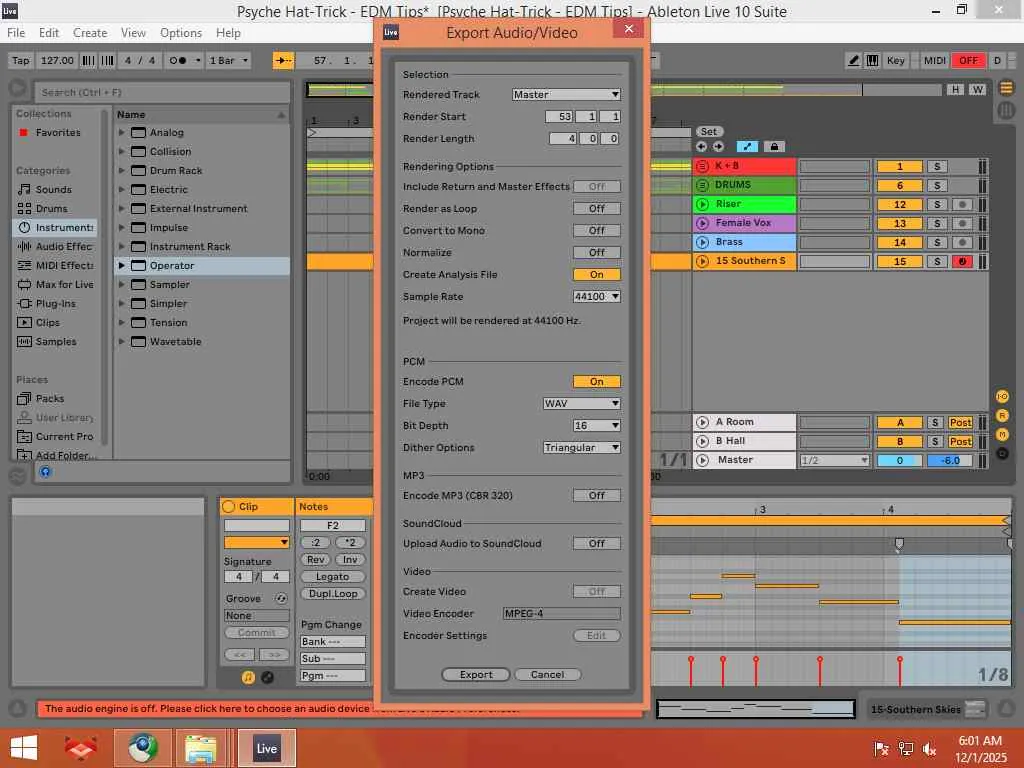Click the Search browser field
This screenshot has width=1024, height=768.
click(x=162, y=92)
